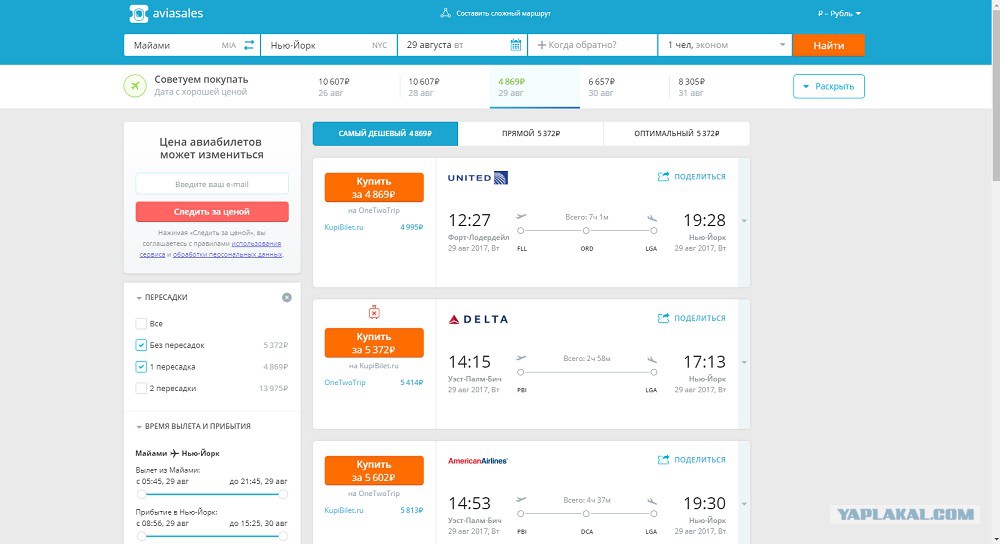Image resolution: width=1000 pixels, height=544 pixels.
Task: Uncheck '1 пересадка' filter
Action: tap(141, 367)
